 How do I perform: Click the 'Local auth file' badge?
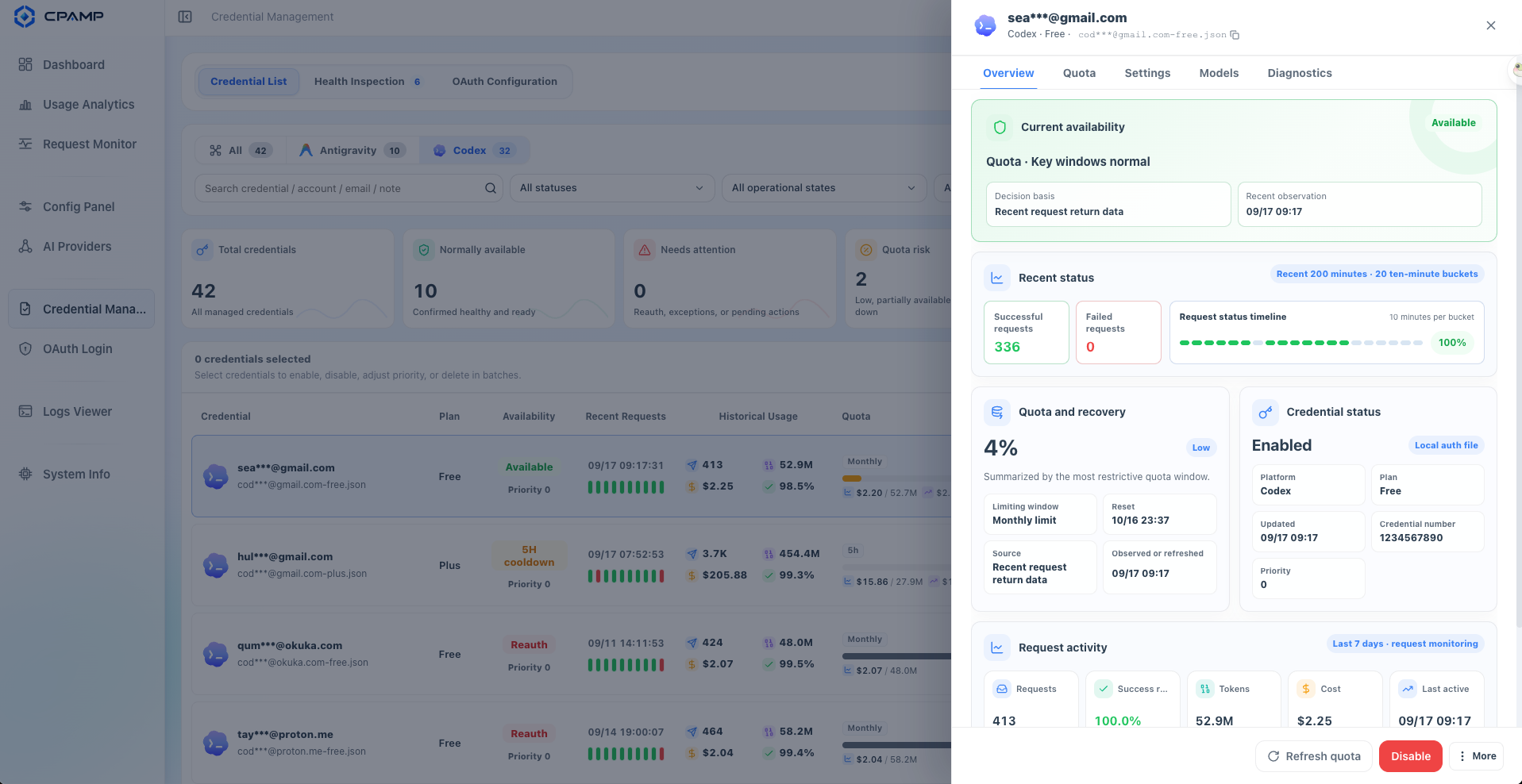pos(1447,446)
